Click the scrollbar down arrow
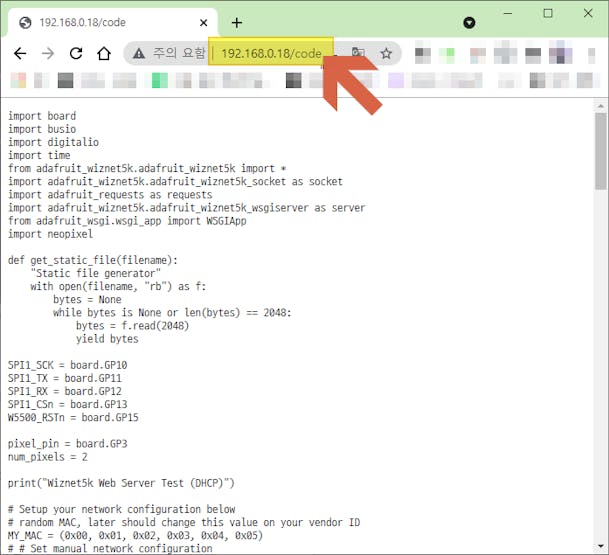This screenshot has height=555, width=609. tap(600, 546)
